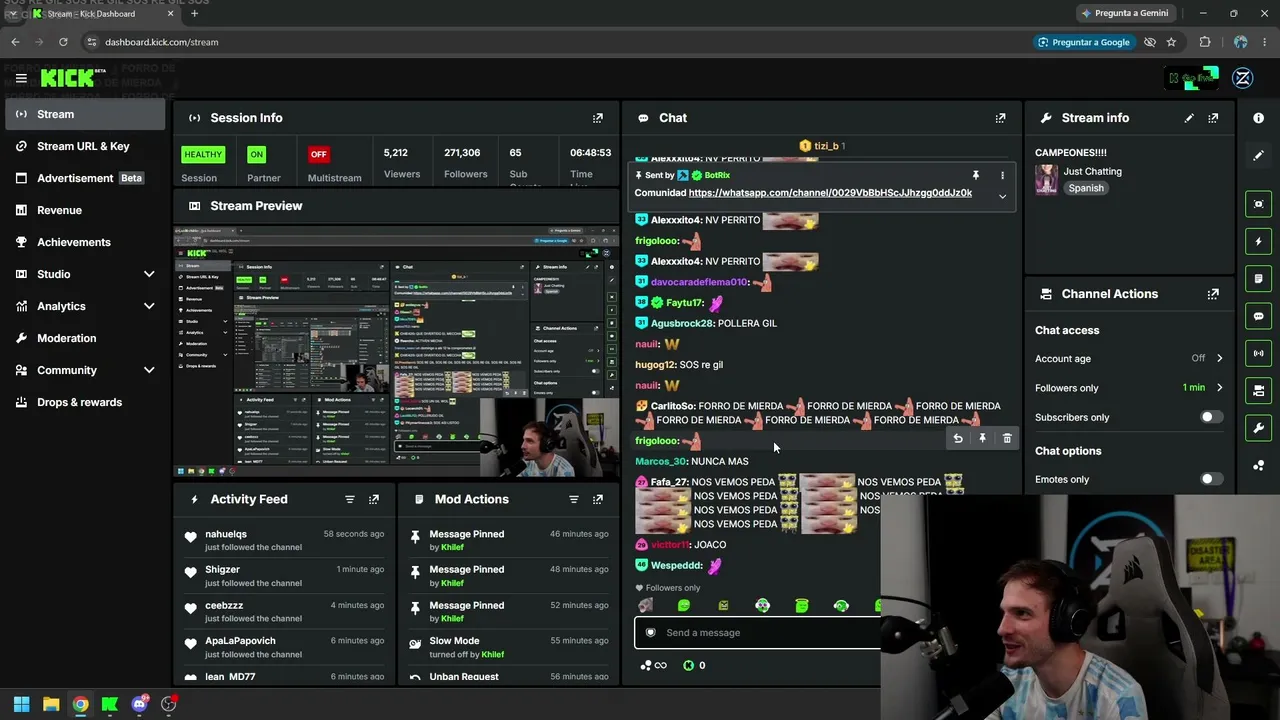This screenshot has width=1280, height=720.
Task: Click Shigzer in the Activity Feed
Action: pyautogui.click(x=222, y=570)
